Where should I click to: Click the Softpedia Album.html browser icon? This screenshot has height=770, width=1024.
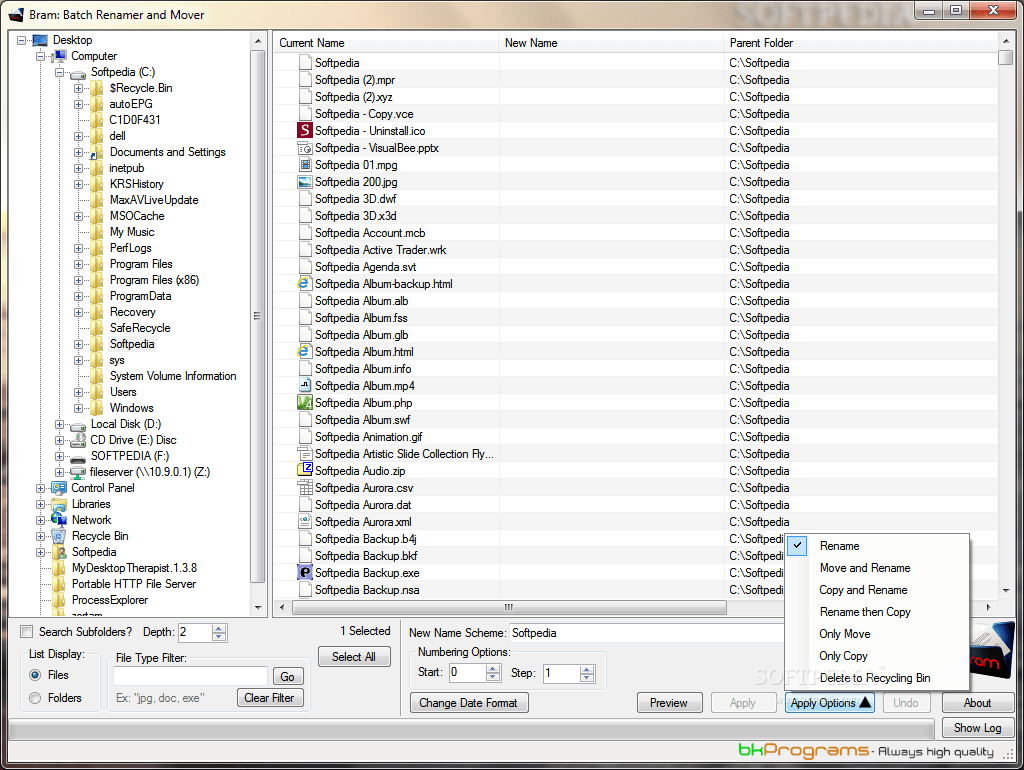click(x=304, y=351)
